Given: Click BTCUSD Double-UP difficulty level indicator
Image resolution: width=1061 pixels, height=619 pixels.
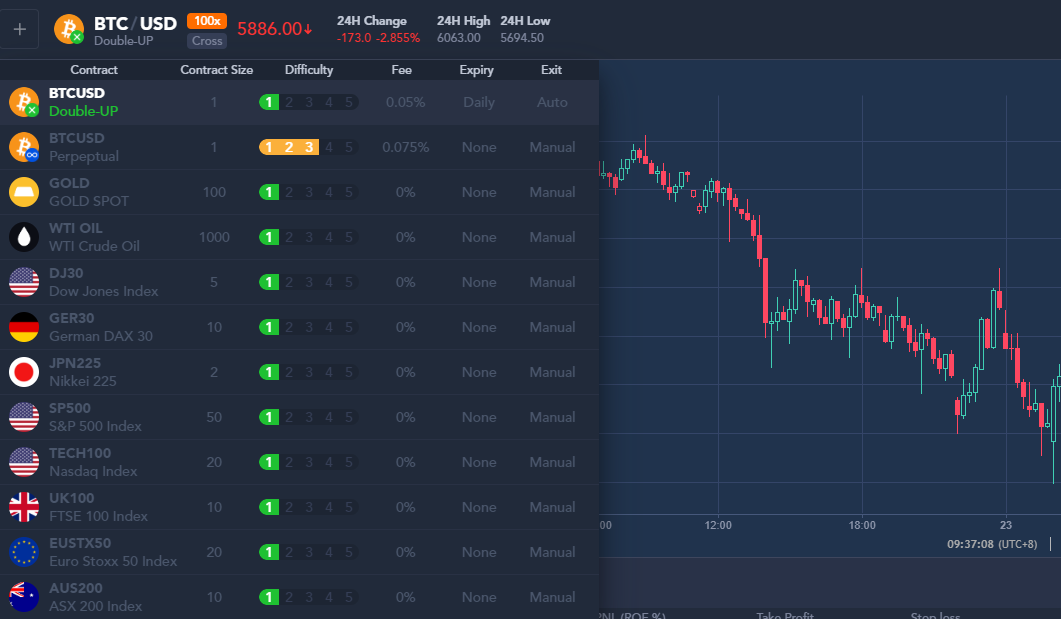Looking at the screenshot, I should pyautogui.click(x=309, y=102).
